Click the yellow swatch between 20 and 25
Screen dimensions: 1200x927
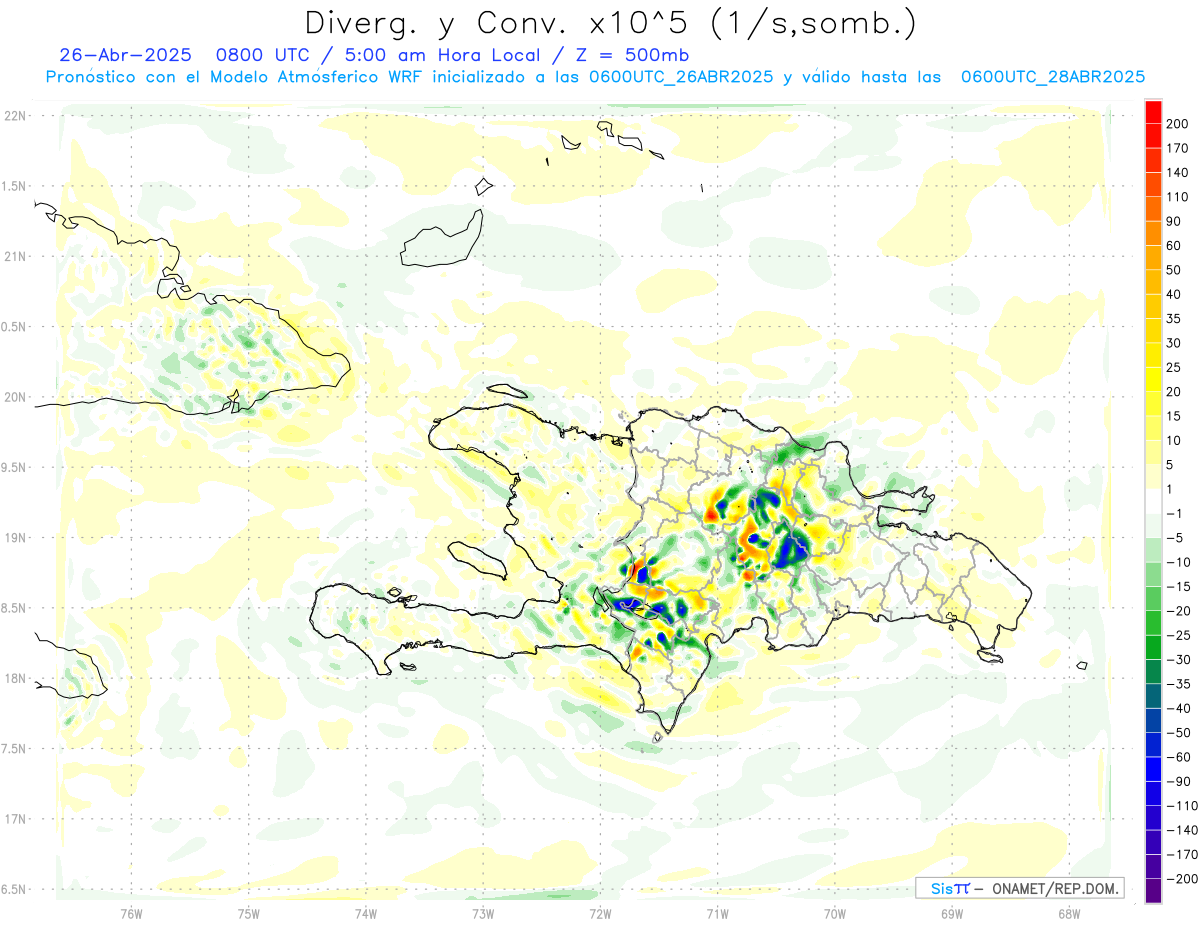(1153, 379)
